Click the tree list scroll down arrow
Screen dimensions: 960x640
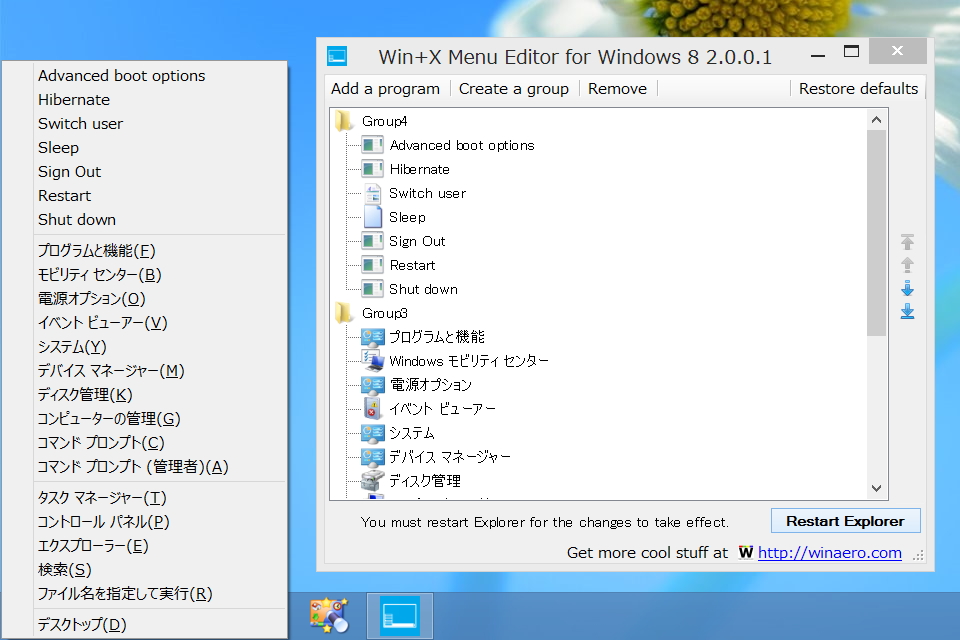[877, 488]
